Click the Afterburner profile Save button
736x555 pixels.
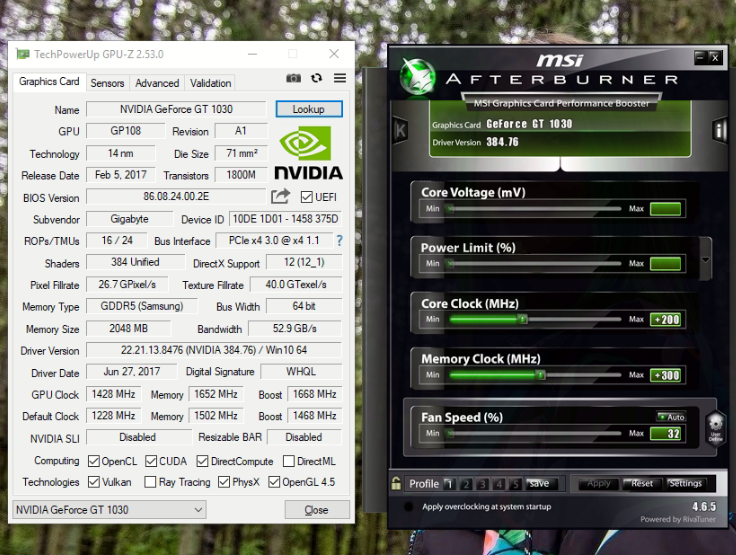tap(539, 484)
